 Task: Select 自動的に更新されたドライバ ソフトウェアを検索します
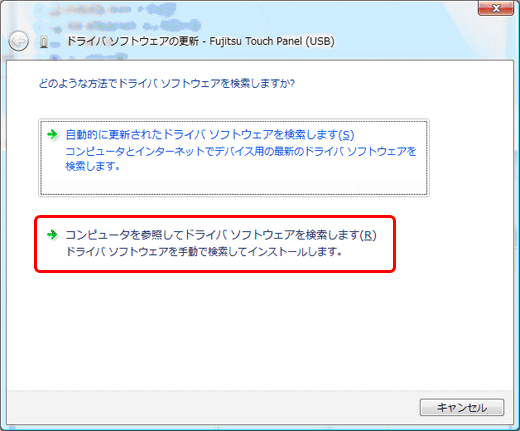click(210, 135)
